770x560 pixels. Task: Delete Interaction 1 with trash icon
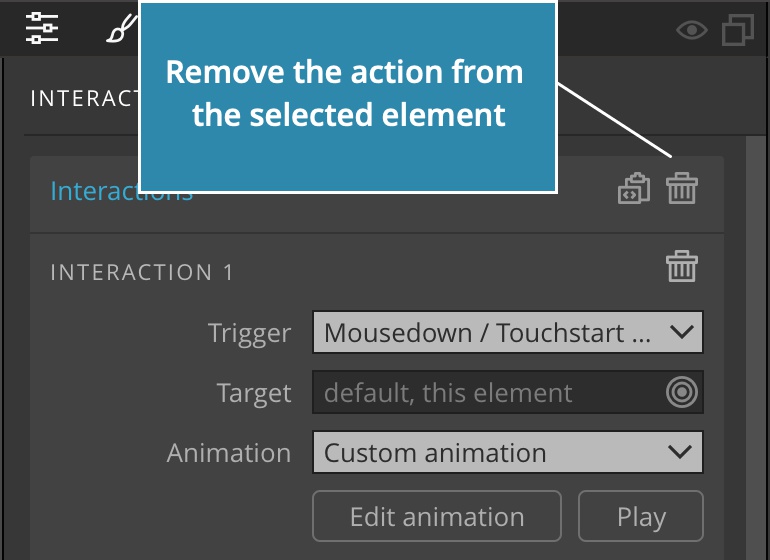click(x=682, y=266)
